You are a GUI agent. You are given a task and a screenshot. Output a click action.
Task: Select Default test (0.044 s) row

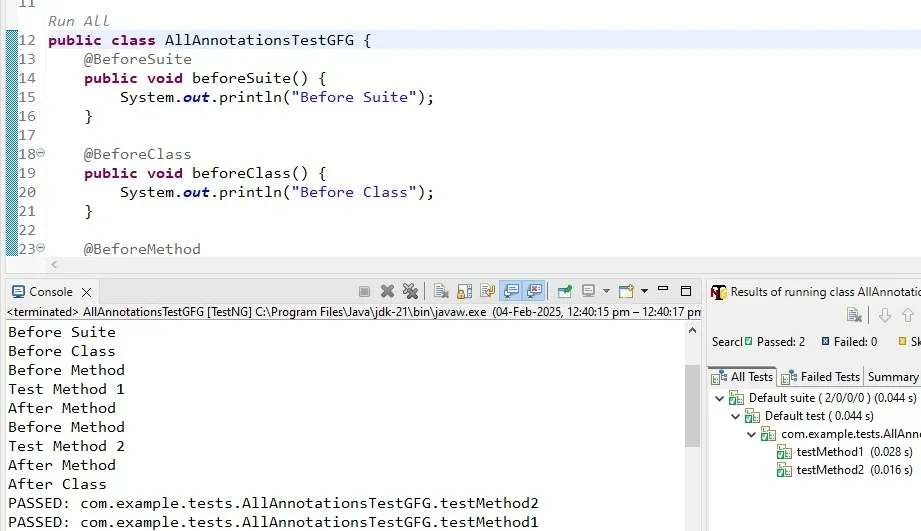[809, 416]
